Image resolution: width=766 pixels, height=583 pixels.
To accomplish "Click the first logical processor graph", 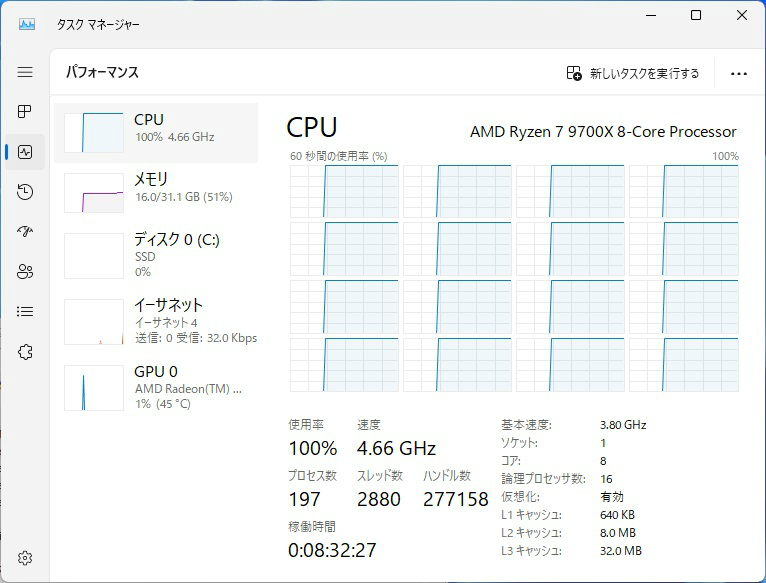I will click(x=344, y=191).
